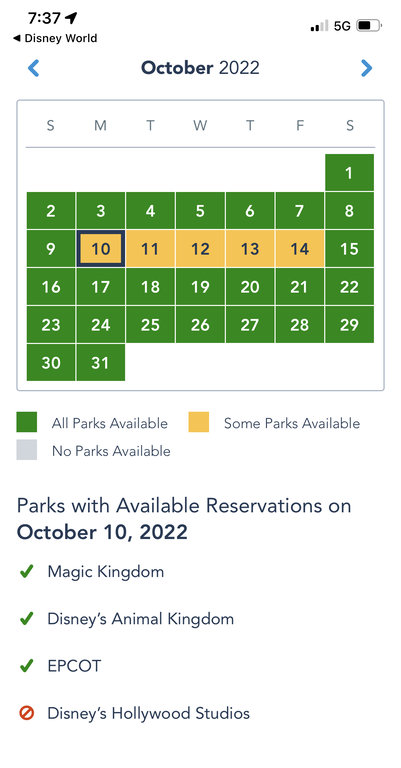
Task: Tap the red unavailable icon for Hollywood Studios
Action: pos(26,713)
